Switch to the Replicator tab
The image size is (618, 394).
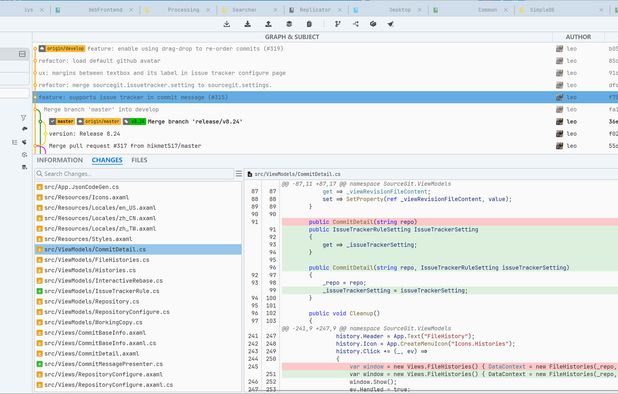(315, 10)
